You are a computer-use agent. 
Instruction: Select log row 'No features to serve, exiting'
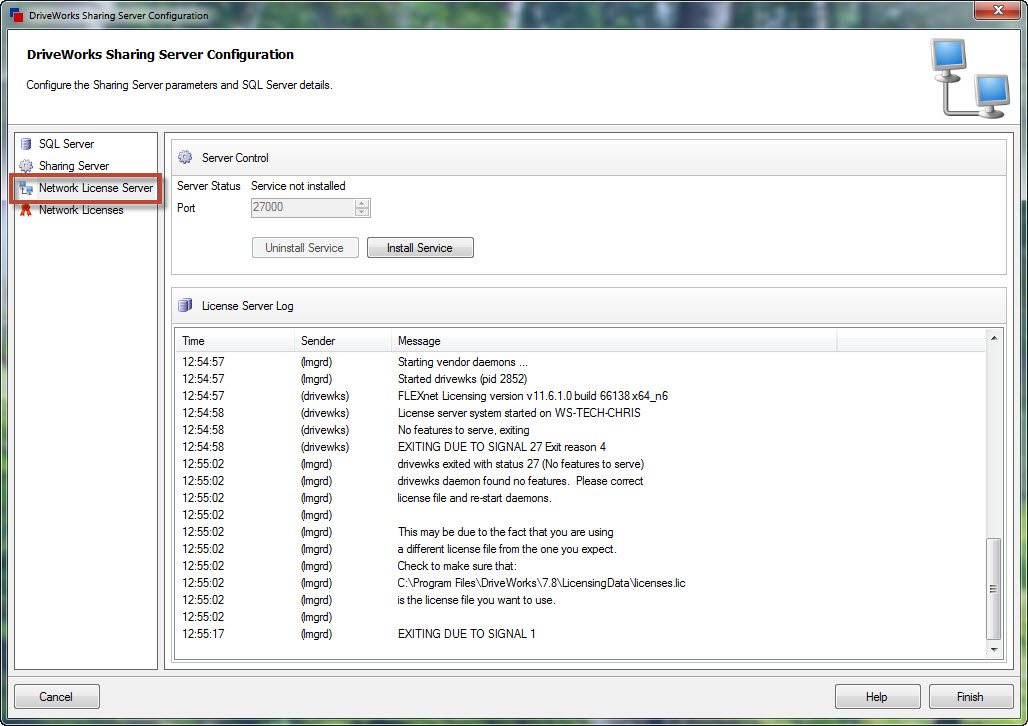click(581, 430)
